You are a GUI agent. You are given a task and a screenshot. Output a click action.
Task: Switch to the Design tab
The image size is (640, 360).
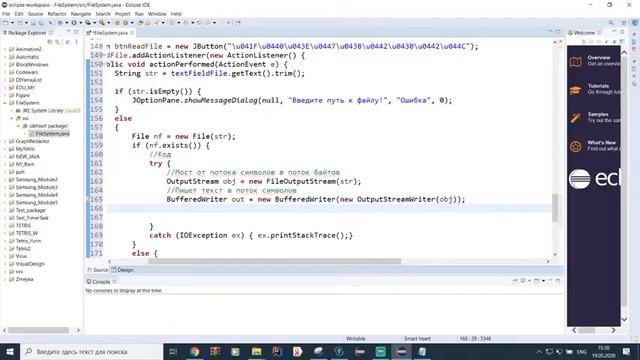(122, 270)
